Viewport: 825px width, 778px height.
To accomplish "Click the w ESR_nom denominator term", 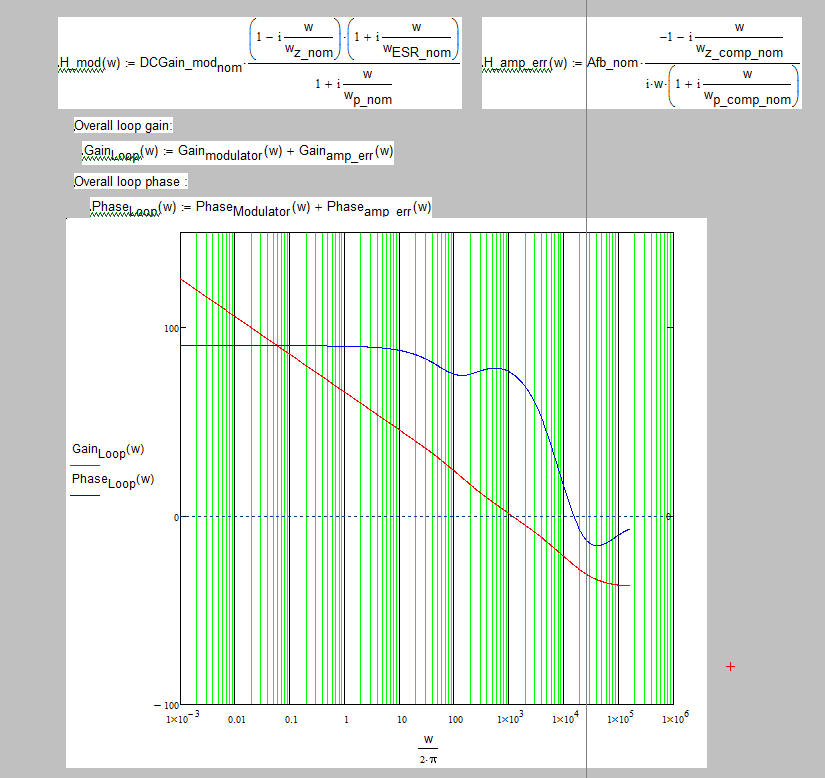I will coord(417,51).
